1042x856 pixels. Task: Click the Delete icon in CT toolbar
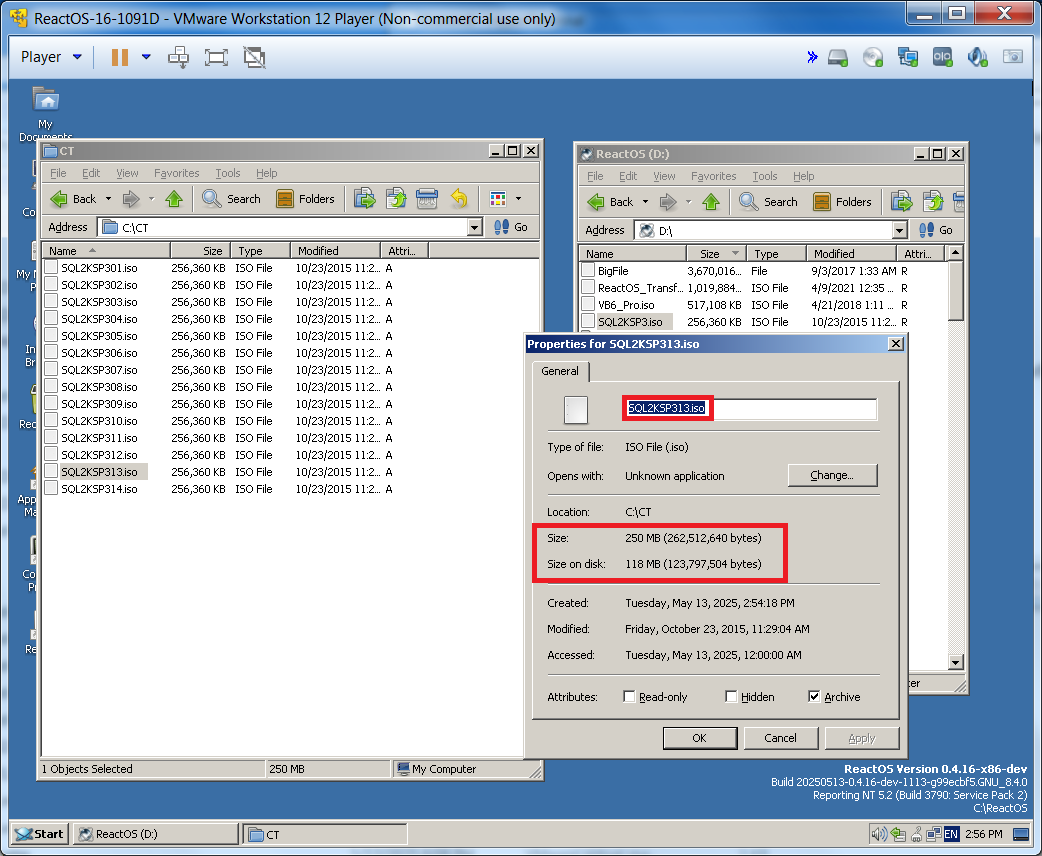(x=427, y=199)
